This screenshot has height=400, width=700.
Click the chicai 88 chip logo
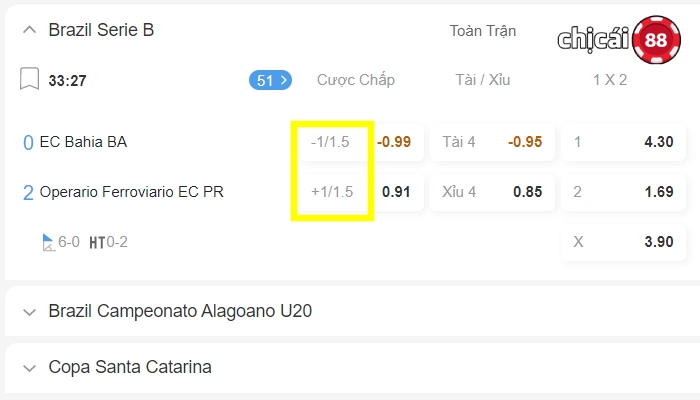[x=619, y=39]
